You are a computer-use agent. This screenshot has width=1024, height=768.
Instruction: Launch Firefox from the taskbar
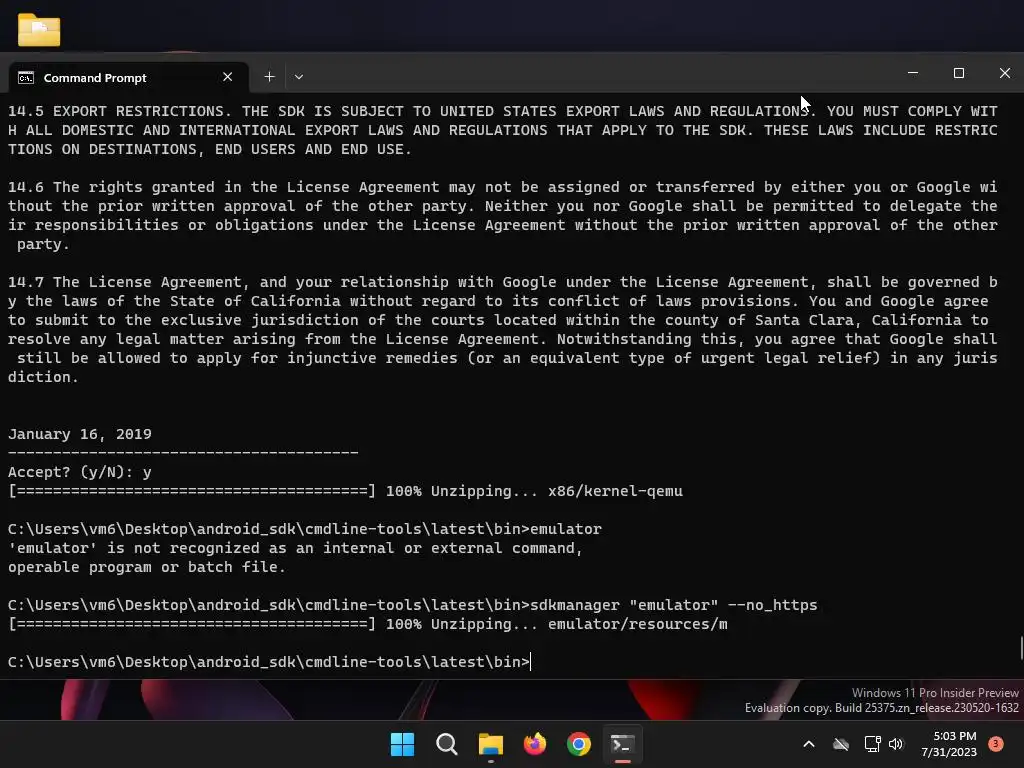535,744
